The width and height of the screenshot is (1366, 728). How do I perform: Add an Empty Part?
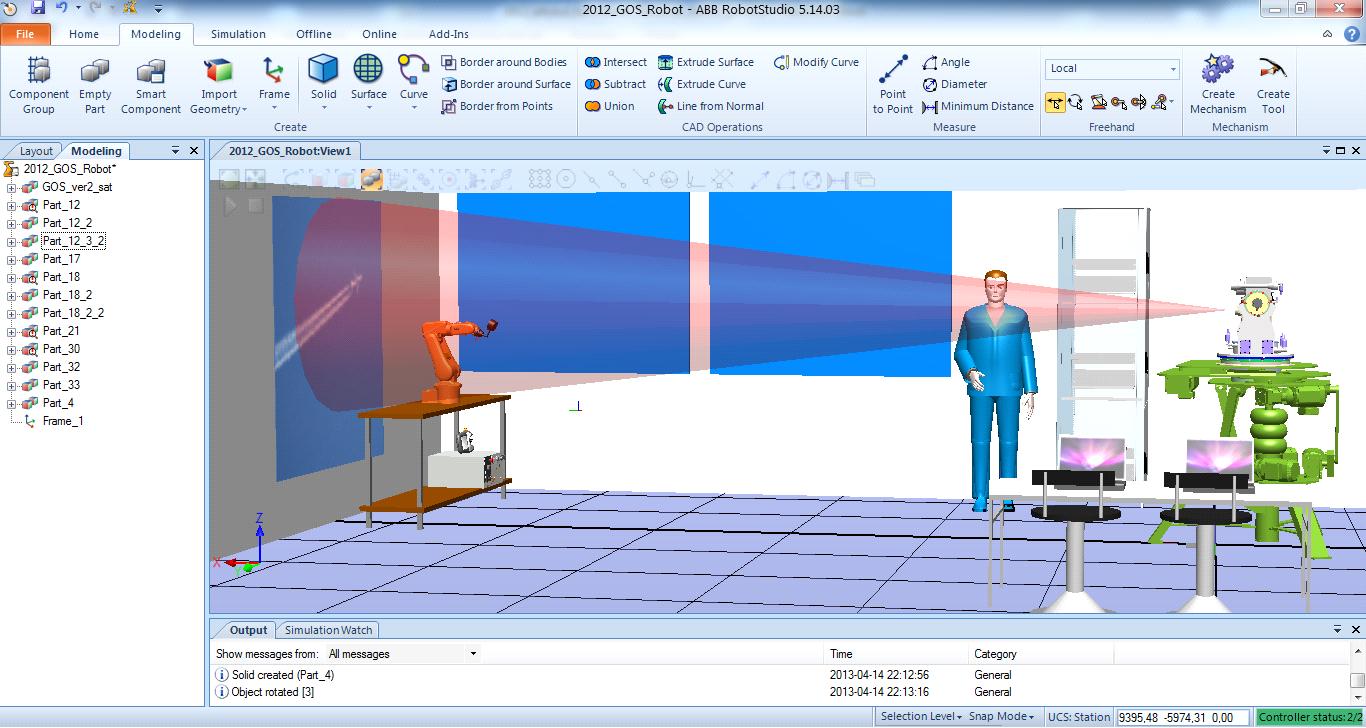pos(95,85)
